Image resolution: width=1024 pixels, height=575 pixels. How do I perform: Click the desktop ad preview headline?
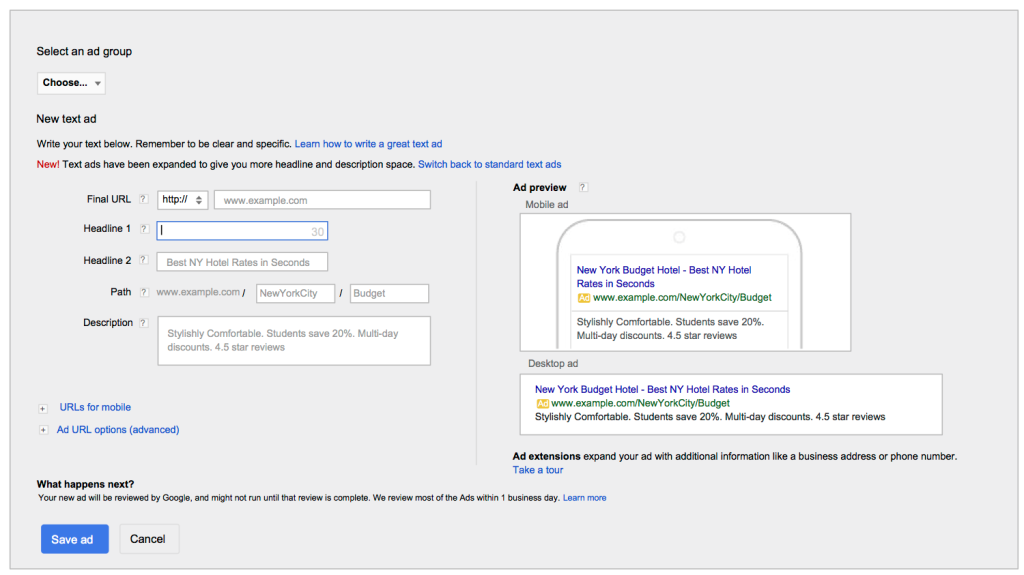[x=662, y=389]
